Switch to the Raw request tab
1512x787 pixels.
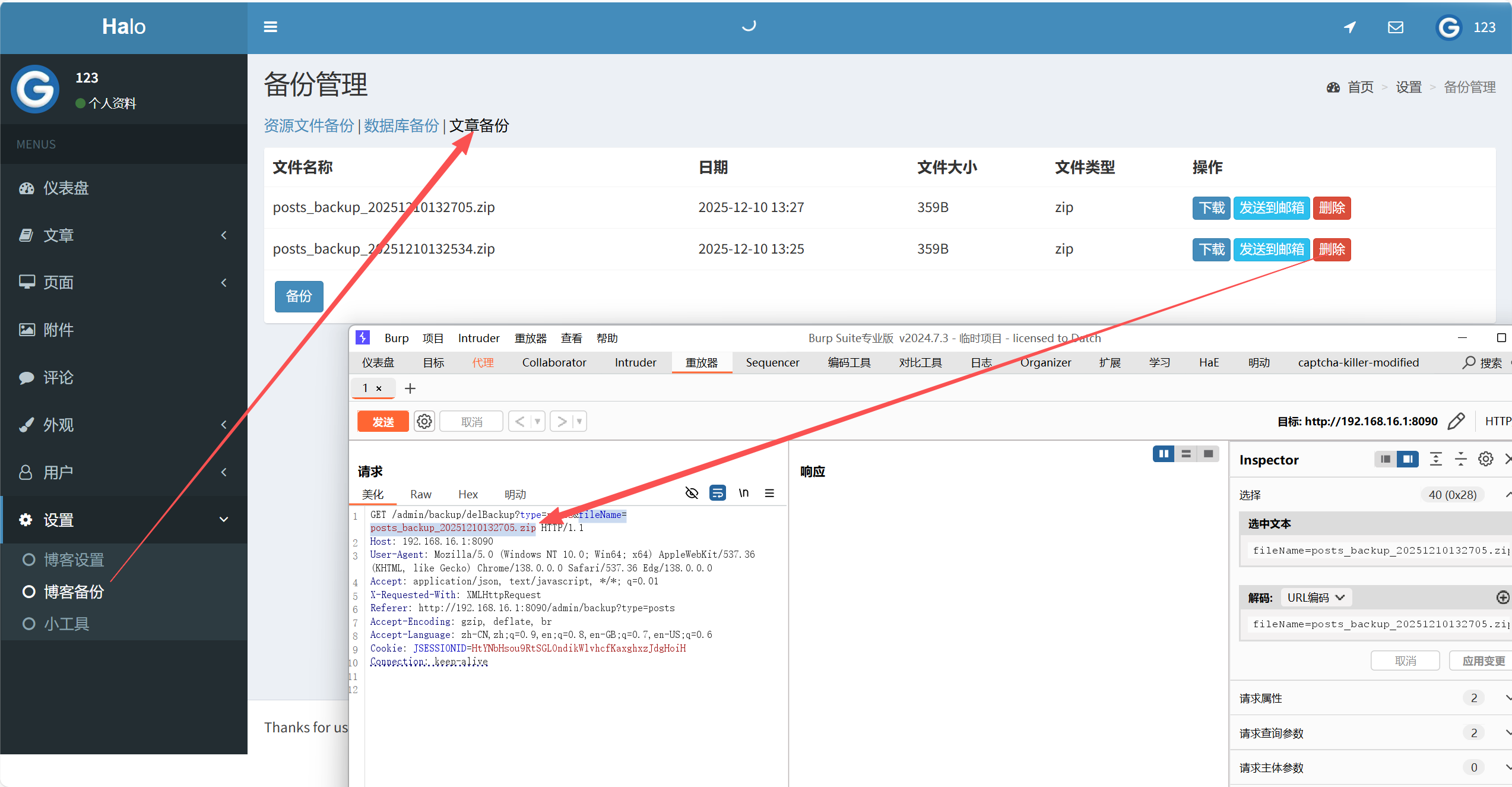coord(420,494)
